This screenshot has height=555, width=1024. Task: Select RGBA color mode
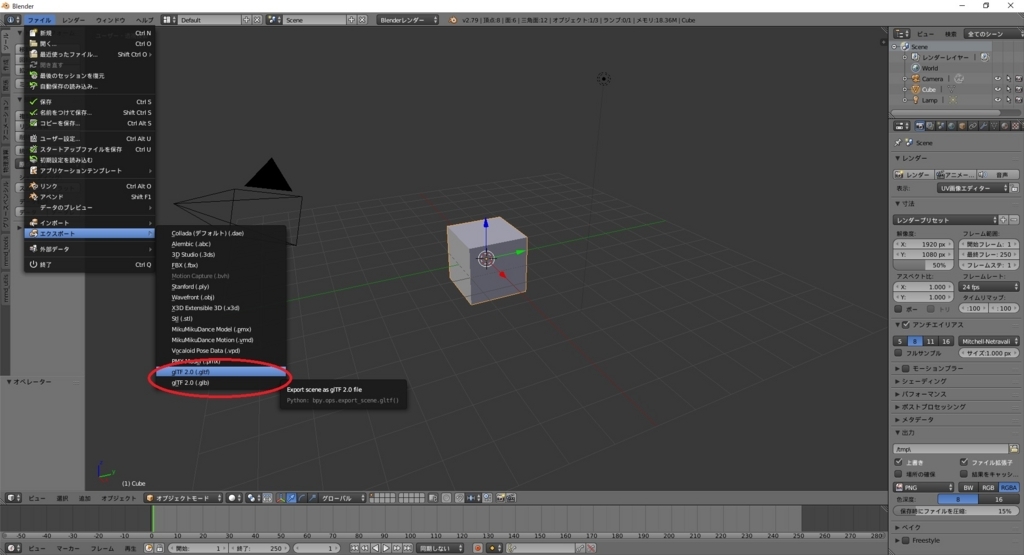pyautogui.click(x=1008, y=488)
